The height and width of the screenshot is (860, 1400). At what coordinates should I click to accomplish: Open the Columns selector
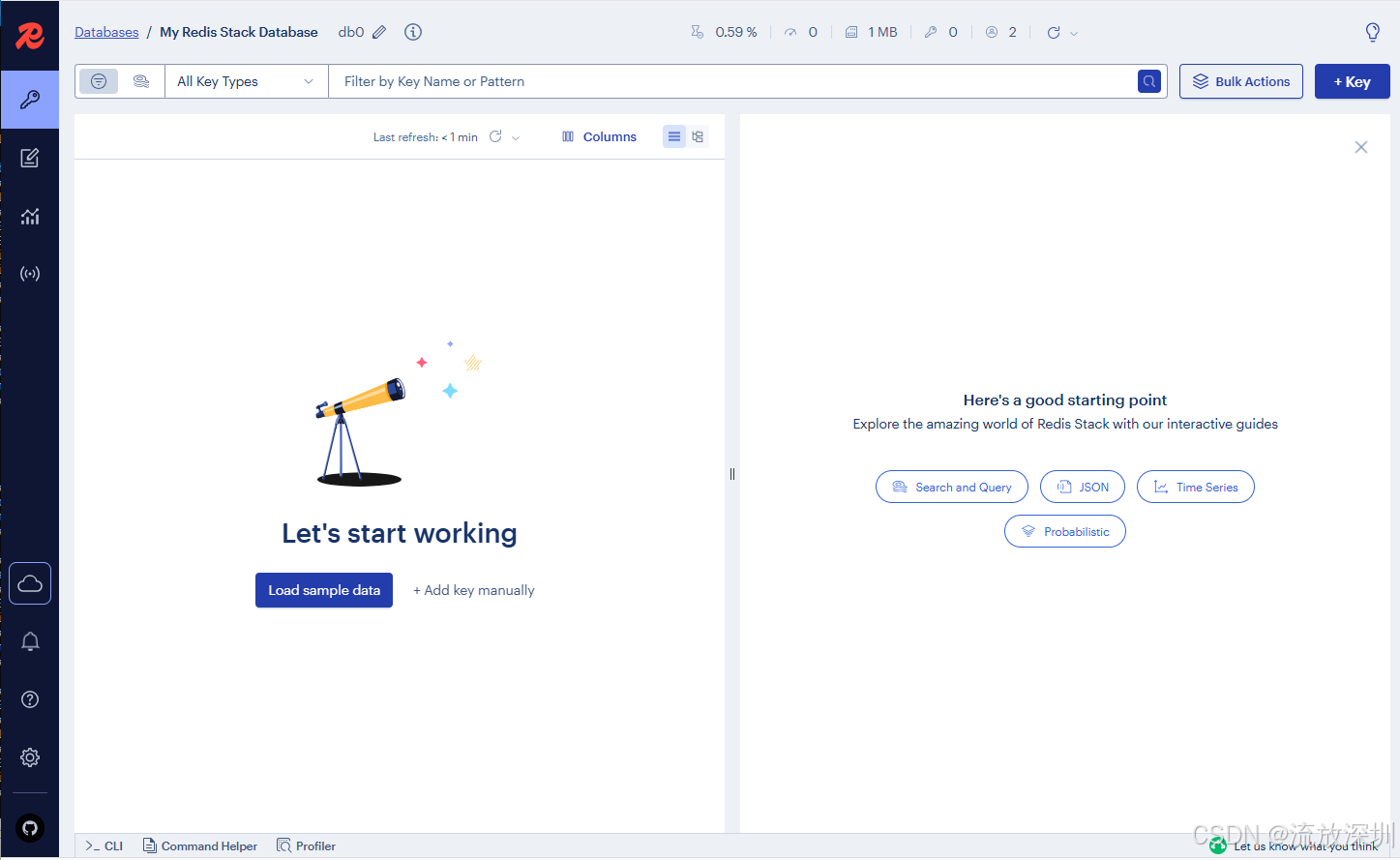599,136
